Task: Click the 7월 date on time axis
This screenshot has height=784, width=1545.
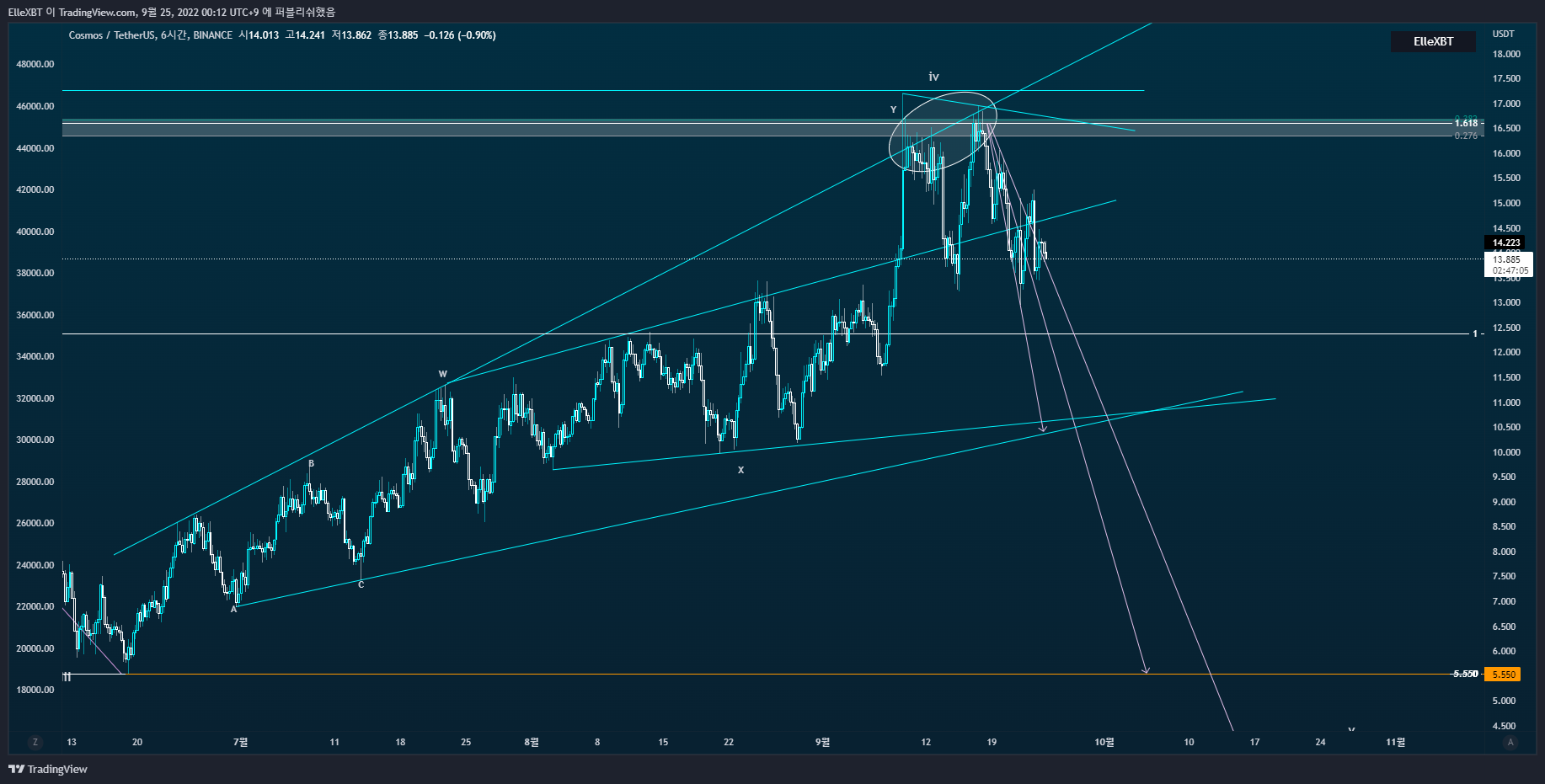Action: click(241, 742)
